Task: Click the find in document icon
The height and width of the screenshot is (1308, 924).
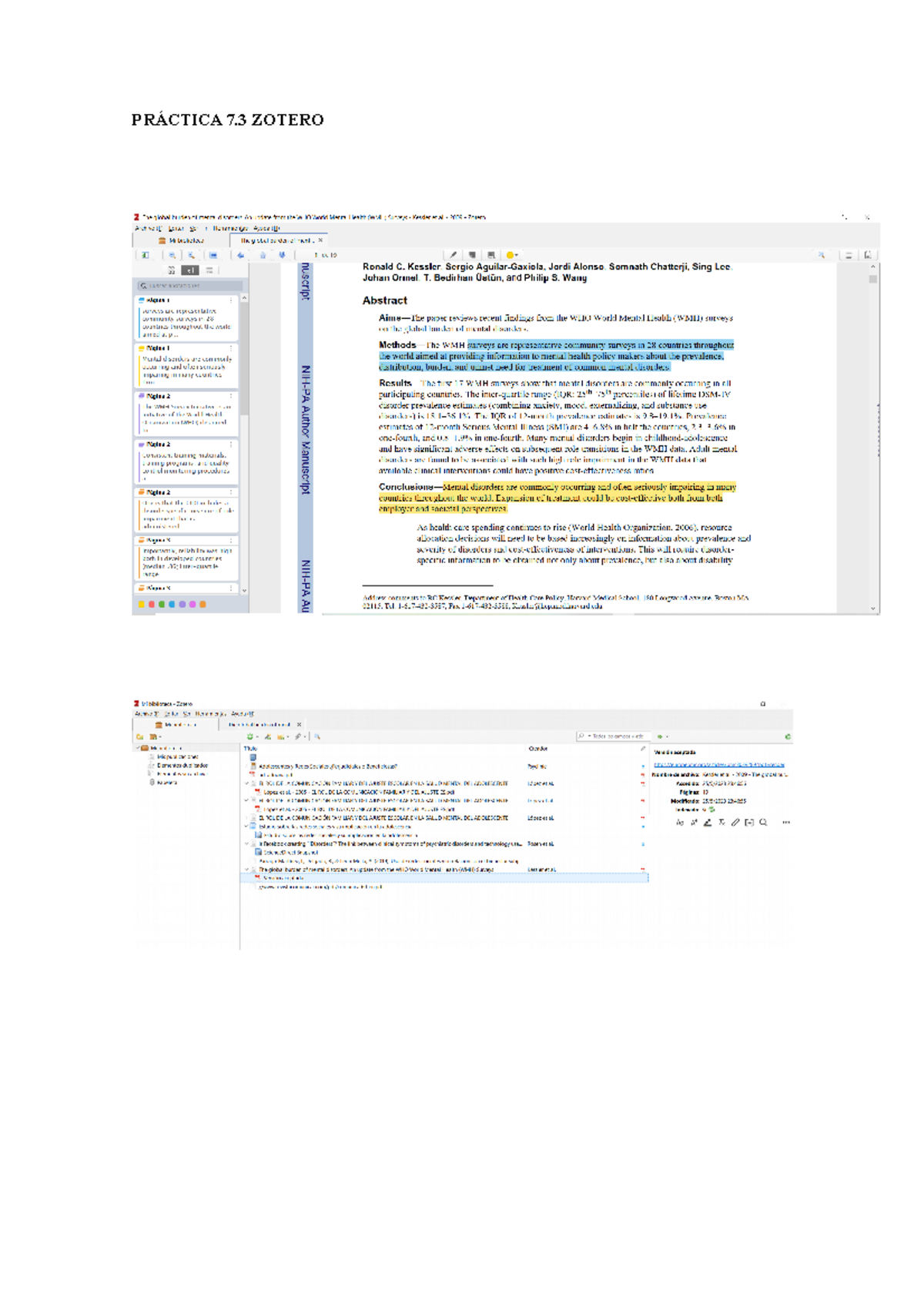Action: point(822,255)
